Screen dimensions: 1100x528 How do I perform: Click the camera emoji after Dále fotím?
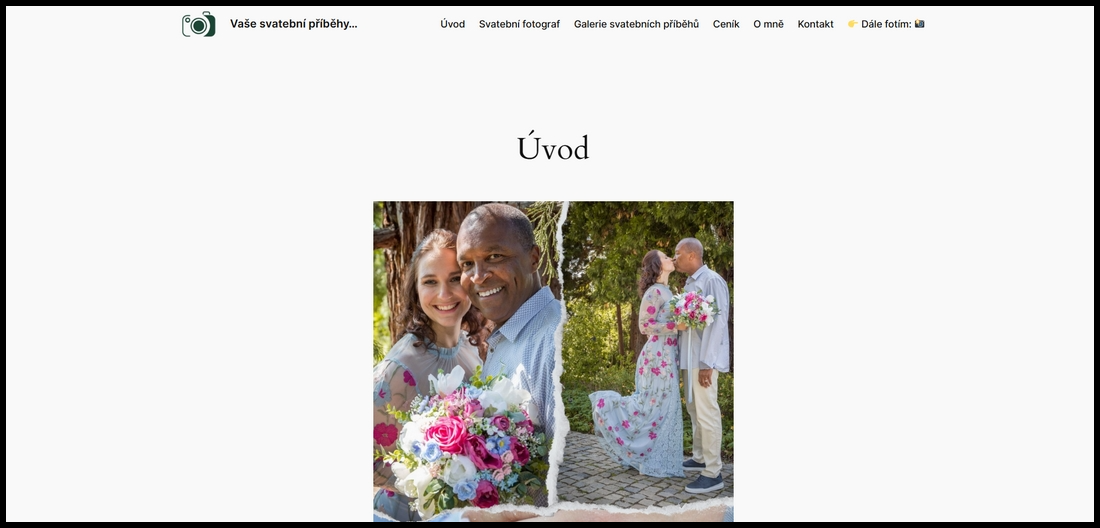[x=919, y=24]
